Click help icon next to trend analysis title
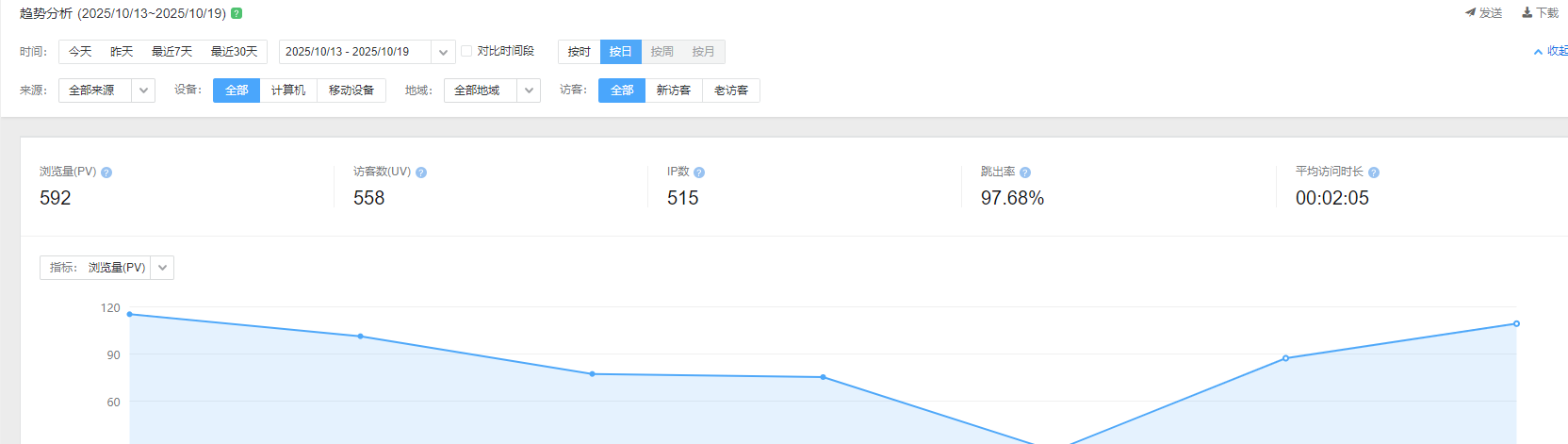 click(x=237, y=13)
